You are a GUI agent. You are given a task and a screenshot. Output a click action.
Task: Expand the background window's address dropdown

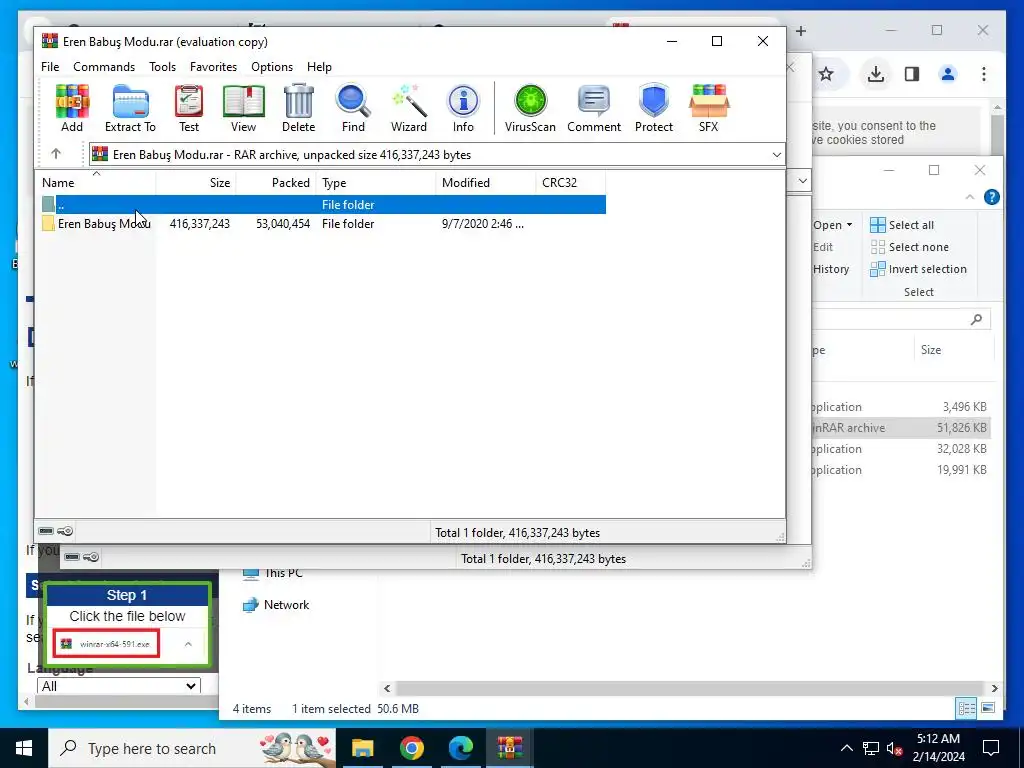803,180
